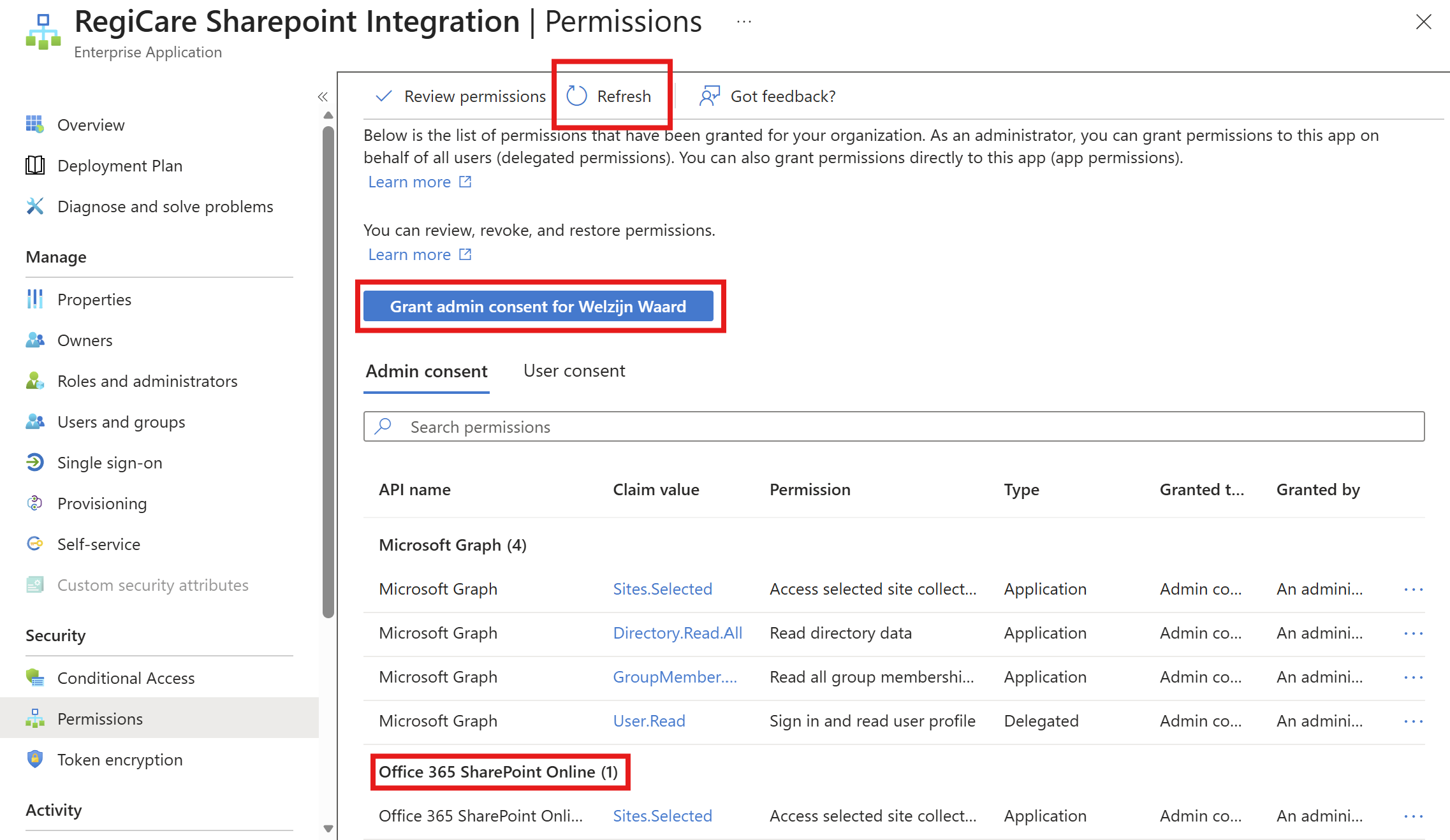Click the Overview sidebar icon
This screenshot has width=1450, height=840.
(35, 124)
